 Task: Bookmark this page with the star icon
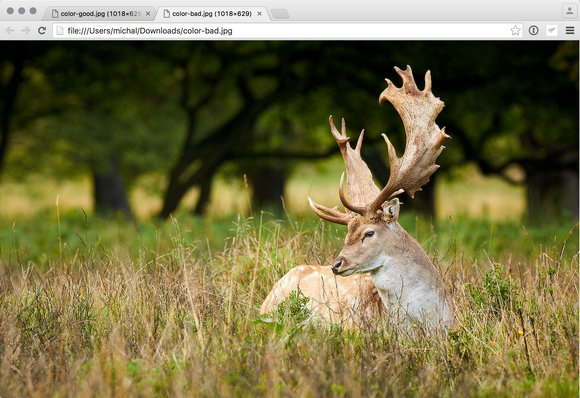[x=515, y=30]
